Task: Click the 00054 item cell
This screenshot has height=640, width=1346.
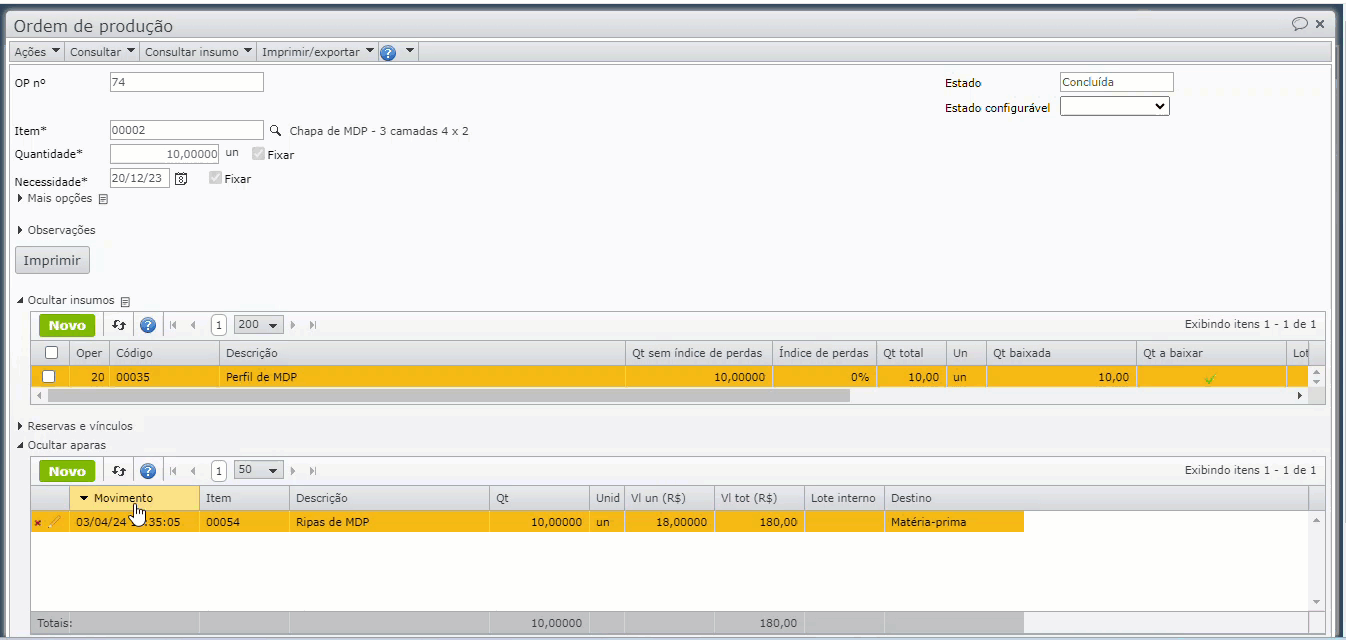Action: coord(244,522)
